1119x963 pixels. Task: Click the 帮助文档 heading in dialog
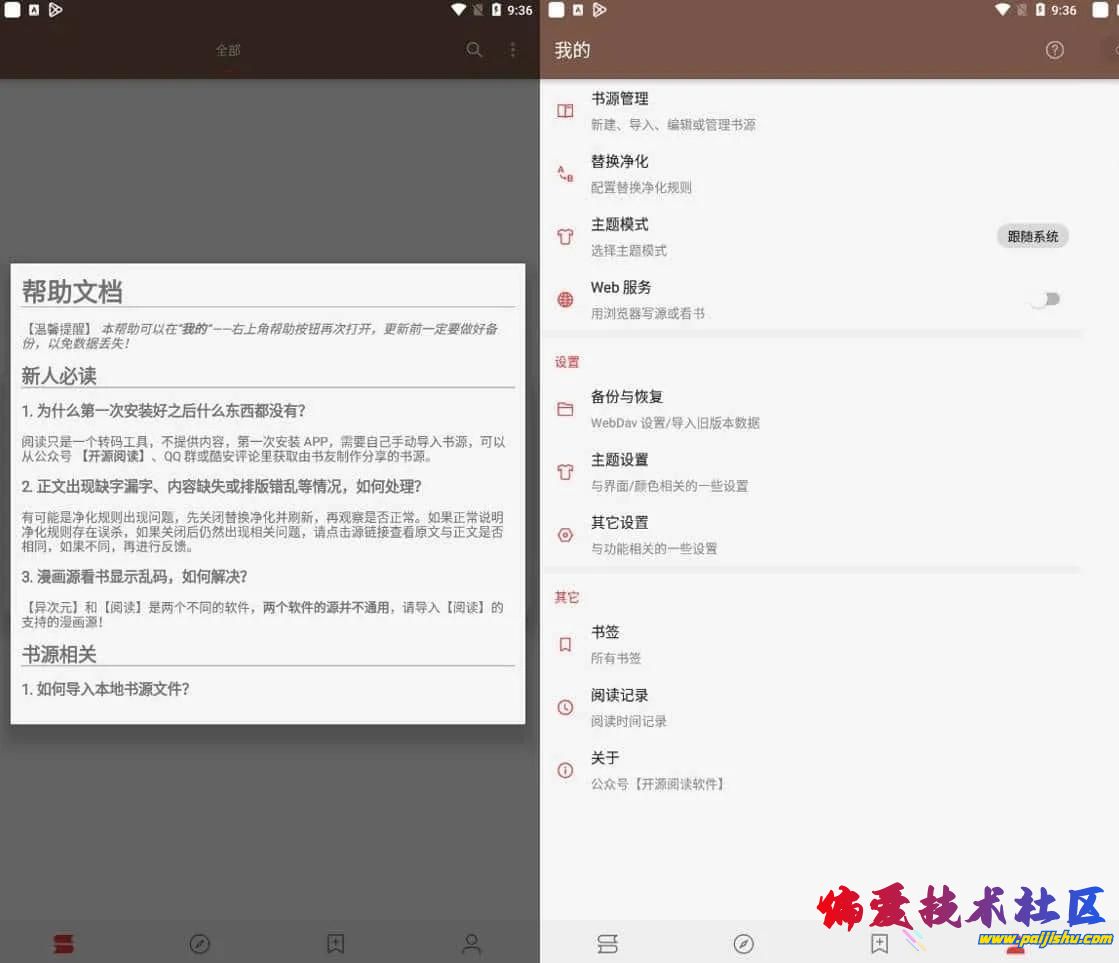pyautogui.click(x=73, y=291)
